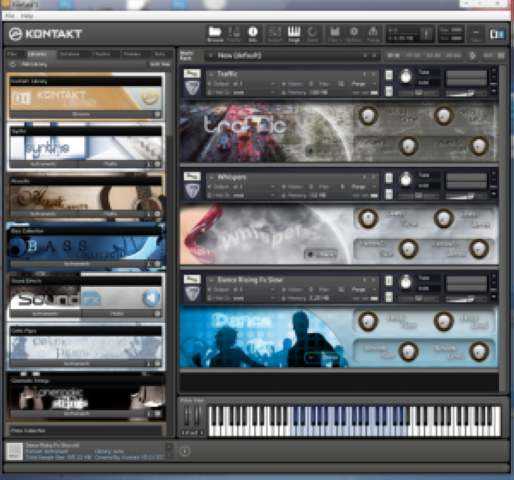Load next Traffic preset with header arrow
This screenshot has width=514, height=480.
click(373, 74)
